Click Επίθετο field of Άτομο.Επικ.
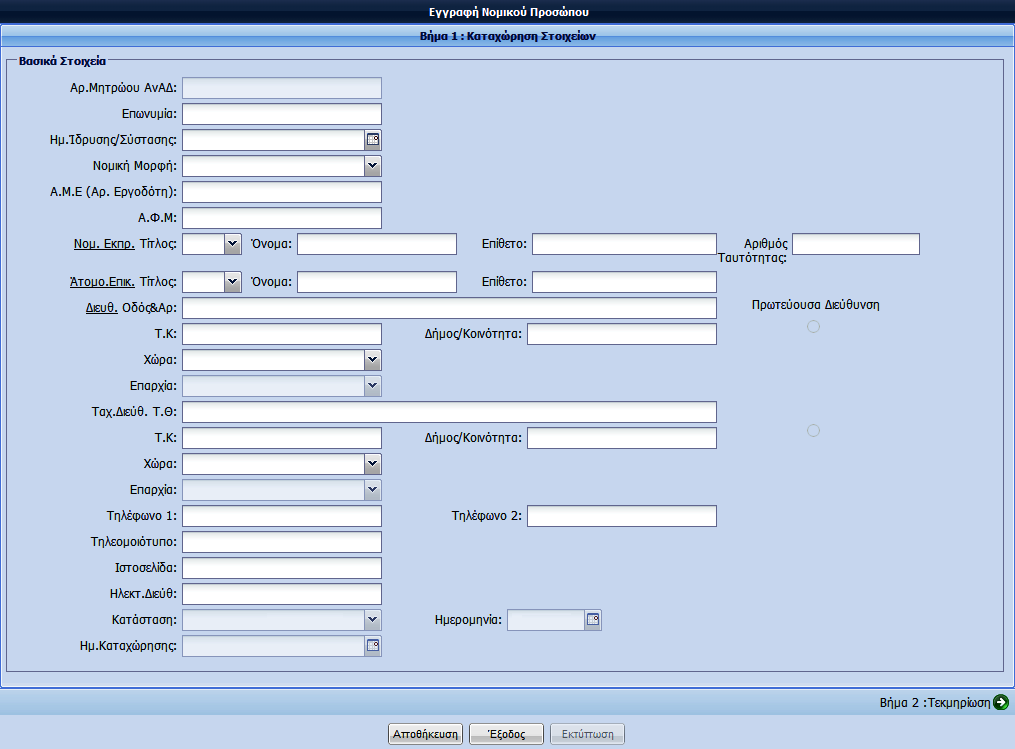The image size is (1015, 749). [x=624, y=282]
